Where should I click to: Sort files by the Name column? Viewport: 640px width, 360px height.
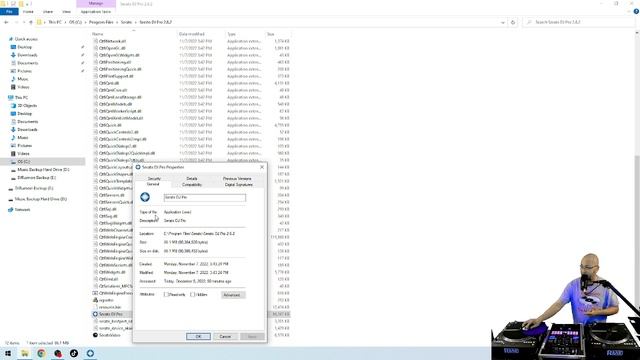(97, 34)
